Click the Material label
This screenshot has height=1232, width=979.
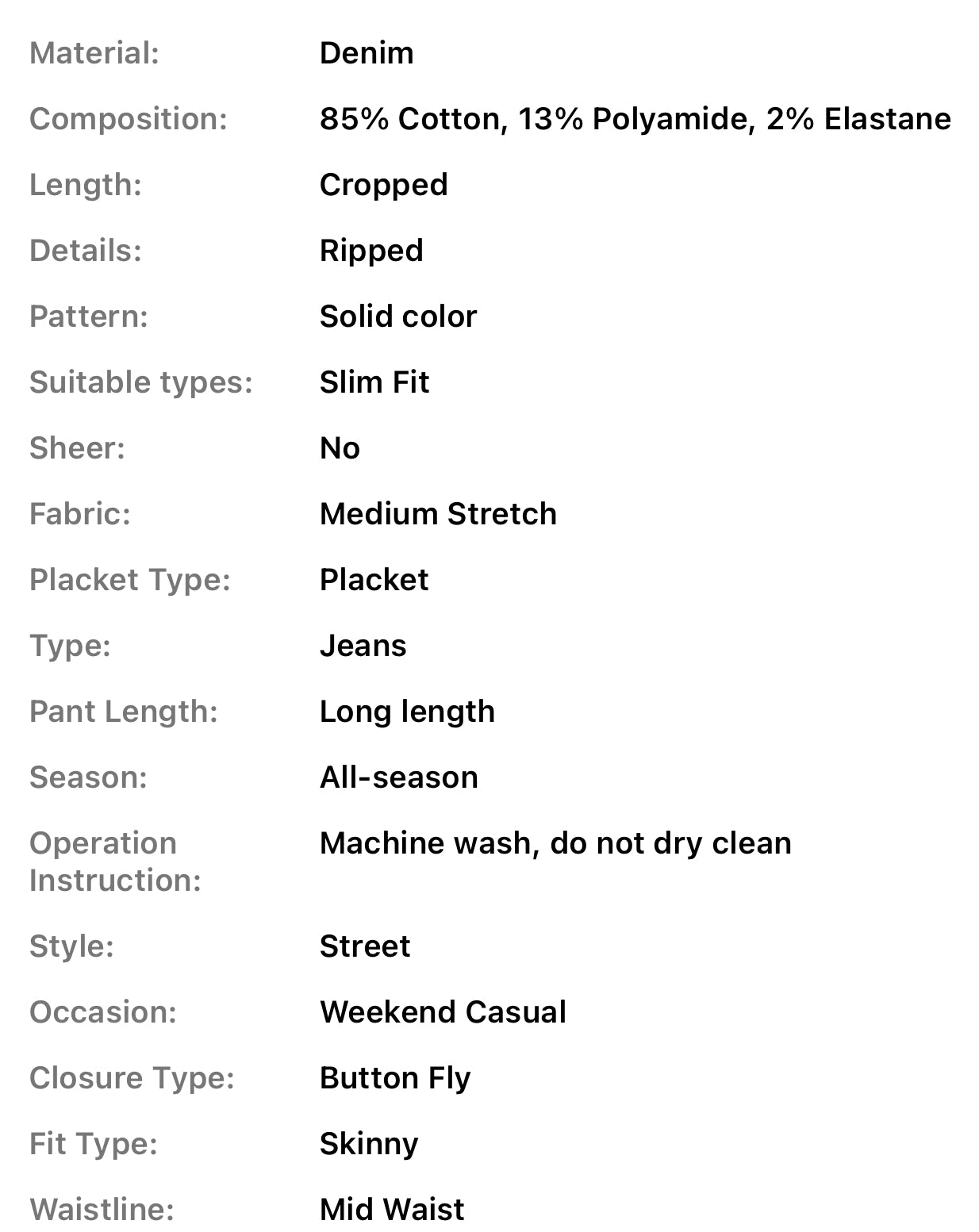click(x=94, y=53)
